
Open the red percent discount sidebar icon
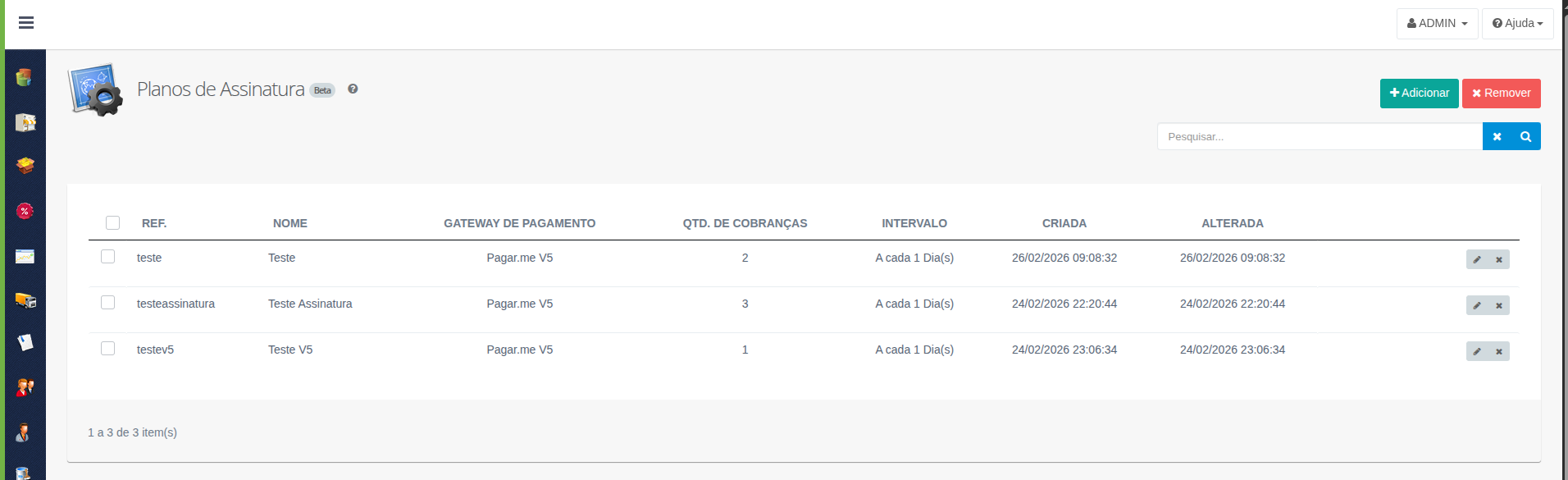click(x=25, y=212)
